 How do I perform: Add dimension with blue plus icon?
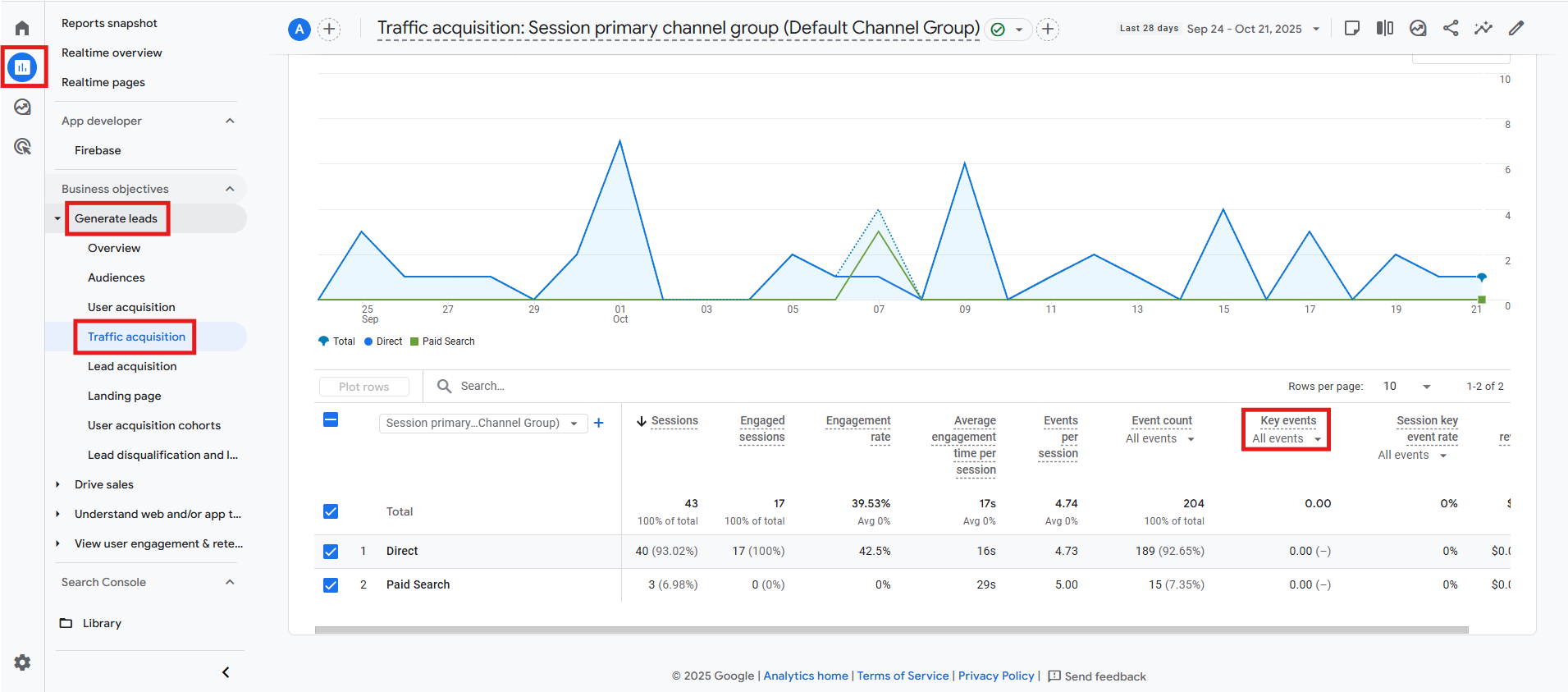tap(599, 423)
